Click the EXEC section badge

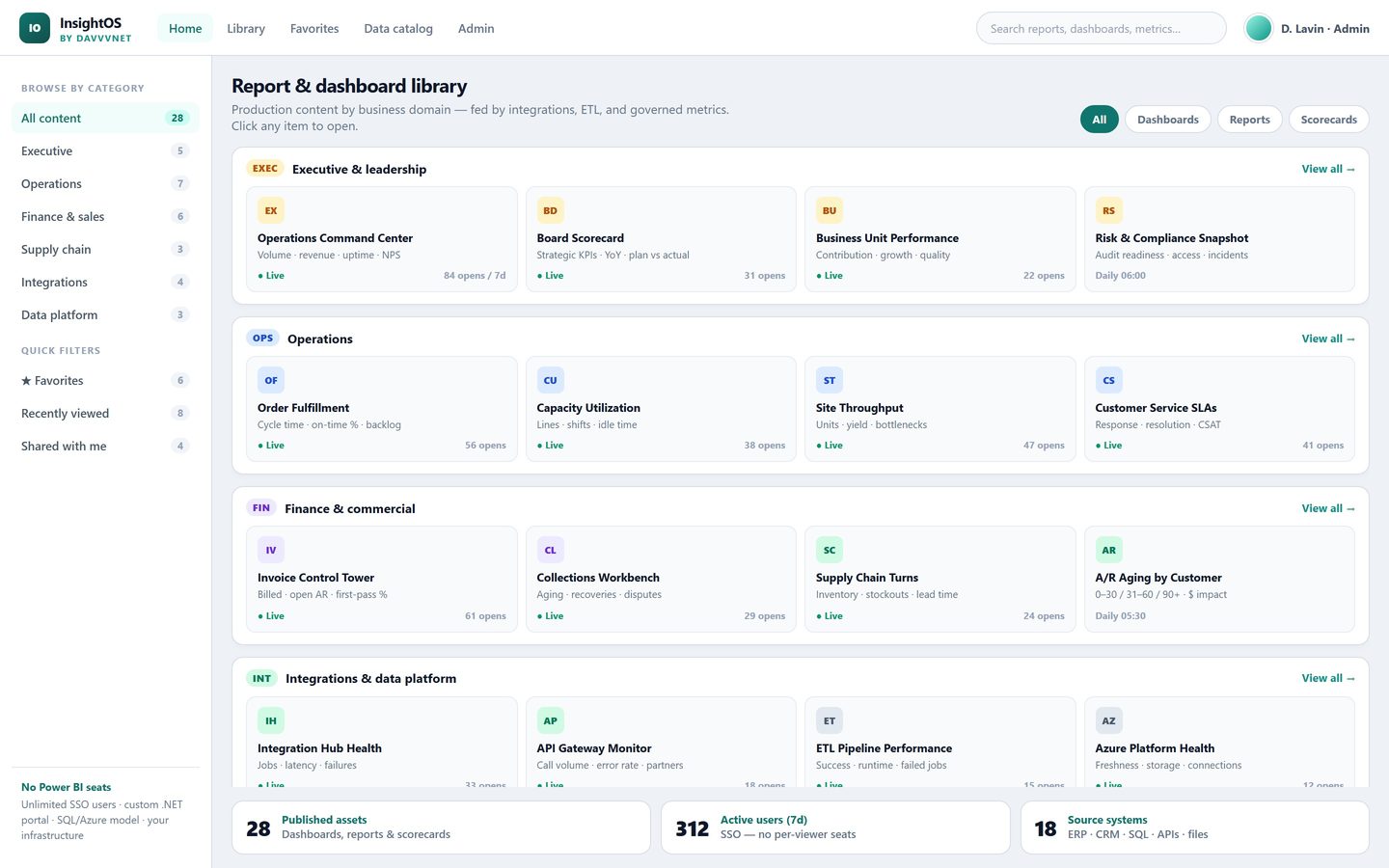tap(265, 168)
